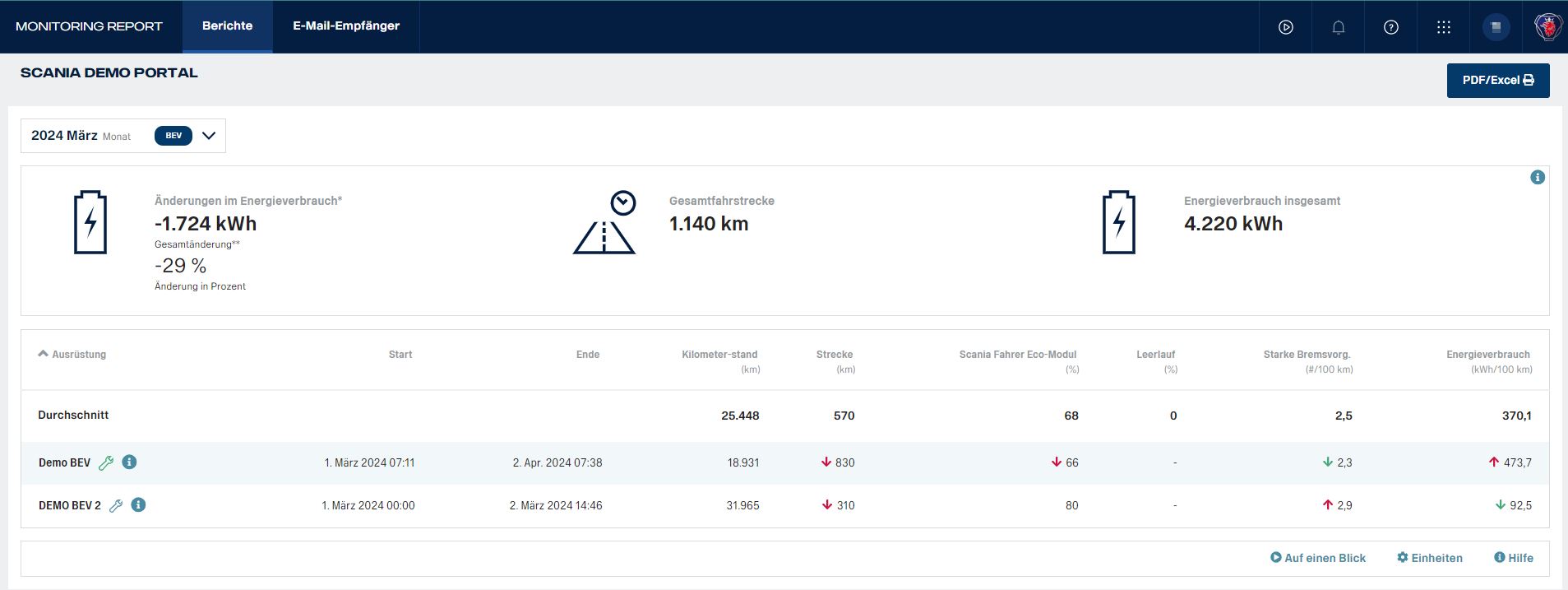This screenshot has width=1568, height=590.
Task: Click info icon in summary panel corner
Action: pyautogui.click(x=1537, y=178)
